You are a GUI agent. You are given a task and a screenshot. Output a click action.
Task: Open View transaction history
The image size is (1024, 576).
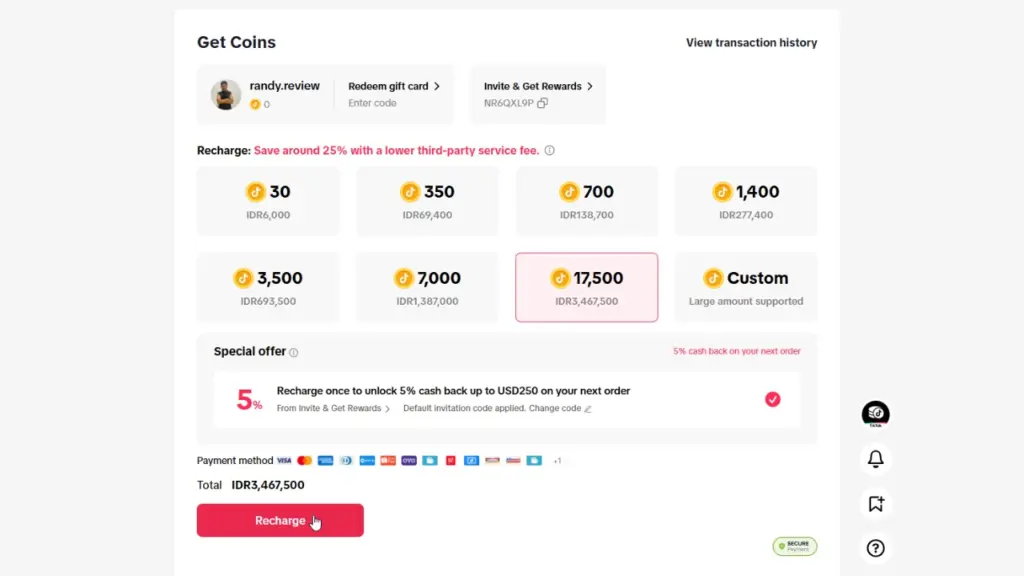[x=751, y=42]
